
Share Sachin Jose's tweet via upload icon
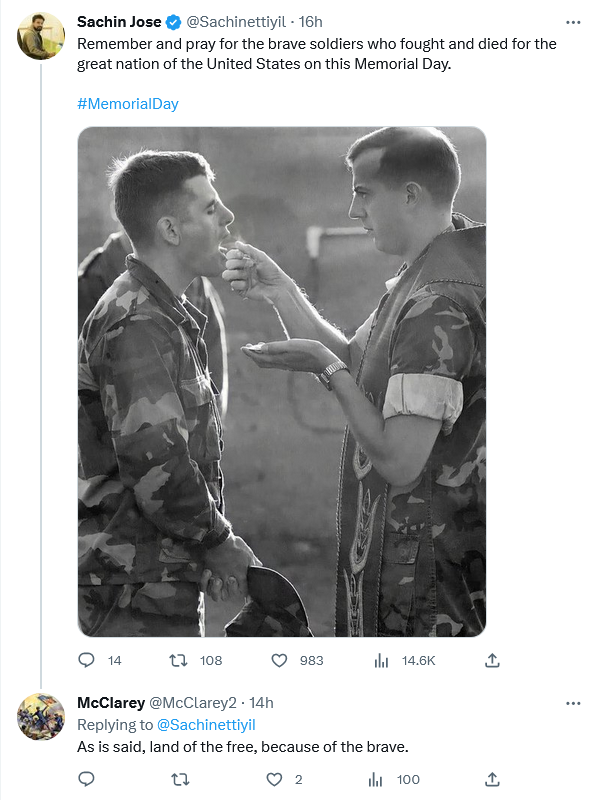click(x=492, y=660)
